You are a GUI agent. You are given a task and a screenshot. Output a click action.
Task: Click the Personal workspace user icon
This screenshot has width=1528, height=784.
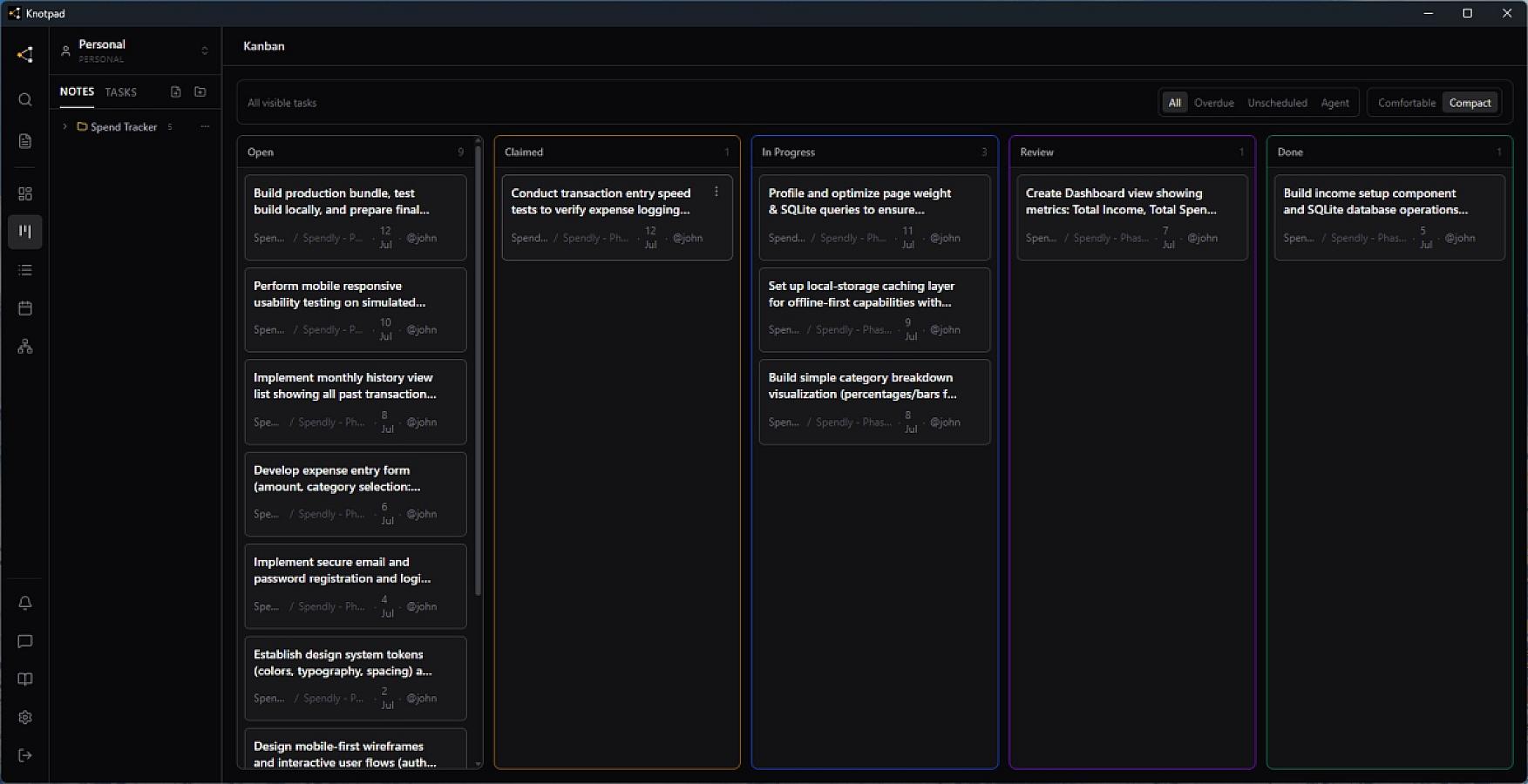65,51
